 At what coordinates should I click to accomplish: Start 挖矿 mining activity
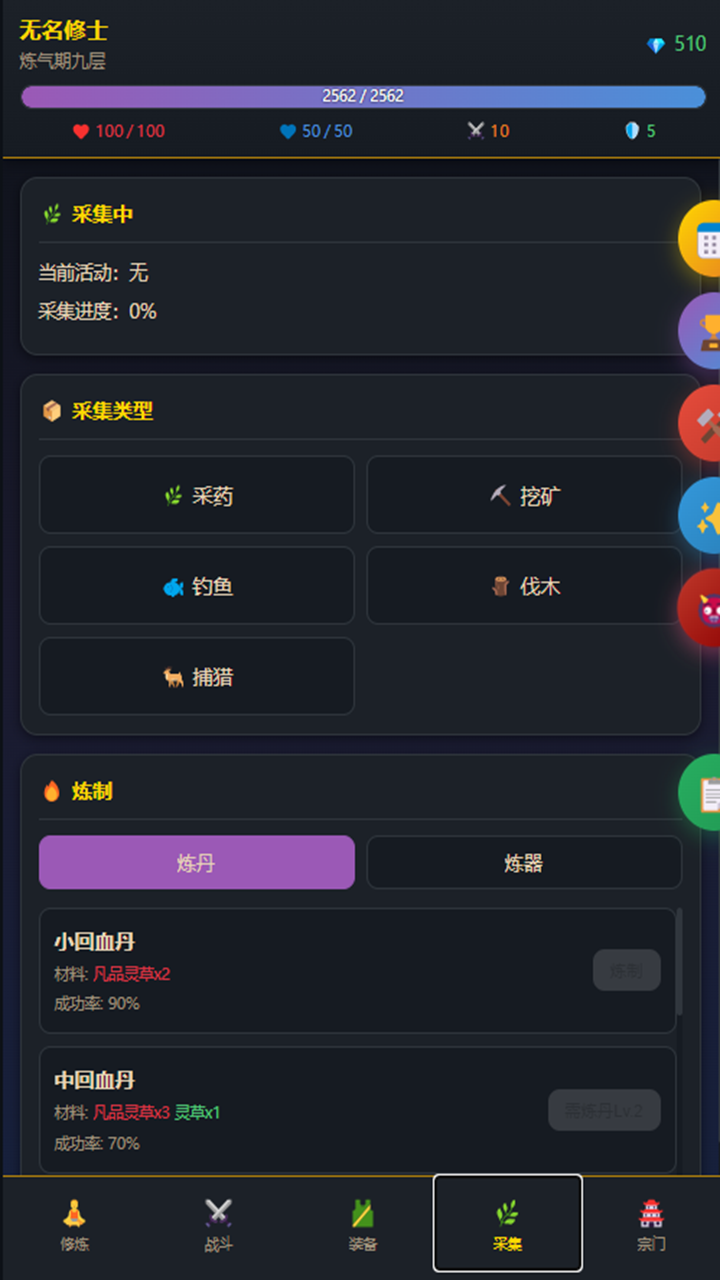point(524,495)
